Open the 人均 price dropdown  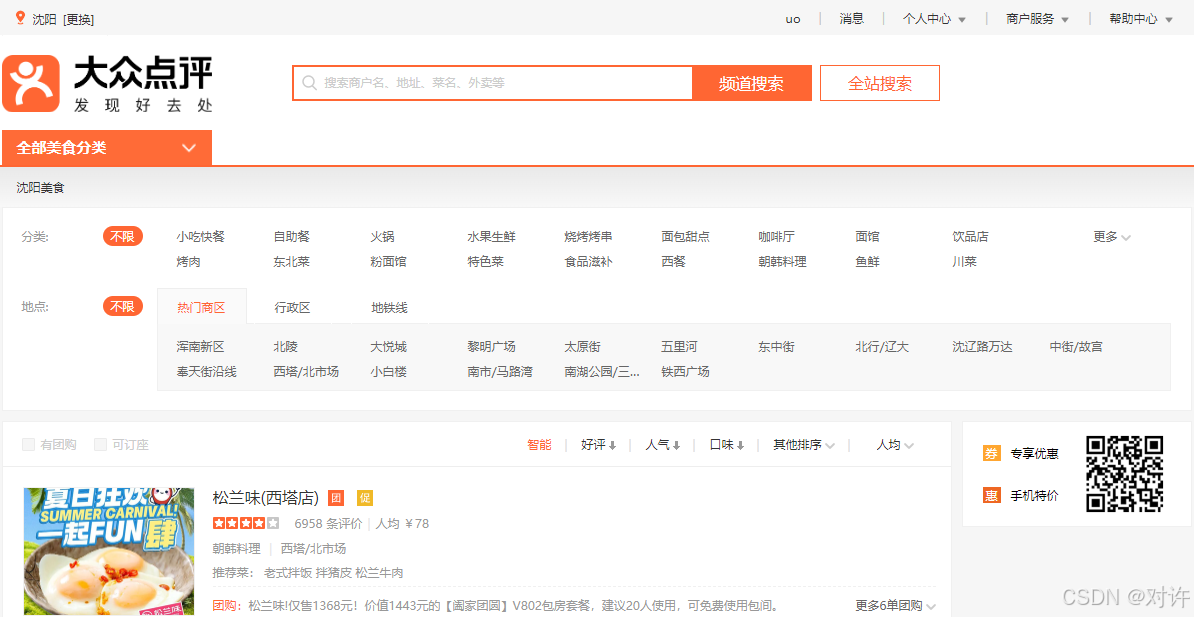click(895, 445)
